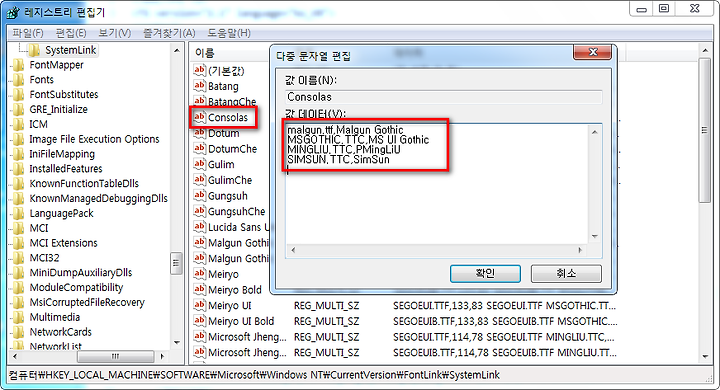Select the Multimedia folder icon

(19, 317)
